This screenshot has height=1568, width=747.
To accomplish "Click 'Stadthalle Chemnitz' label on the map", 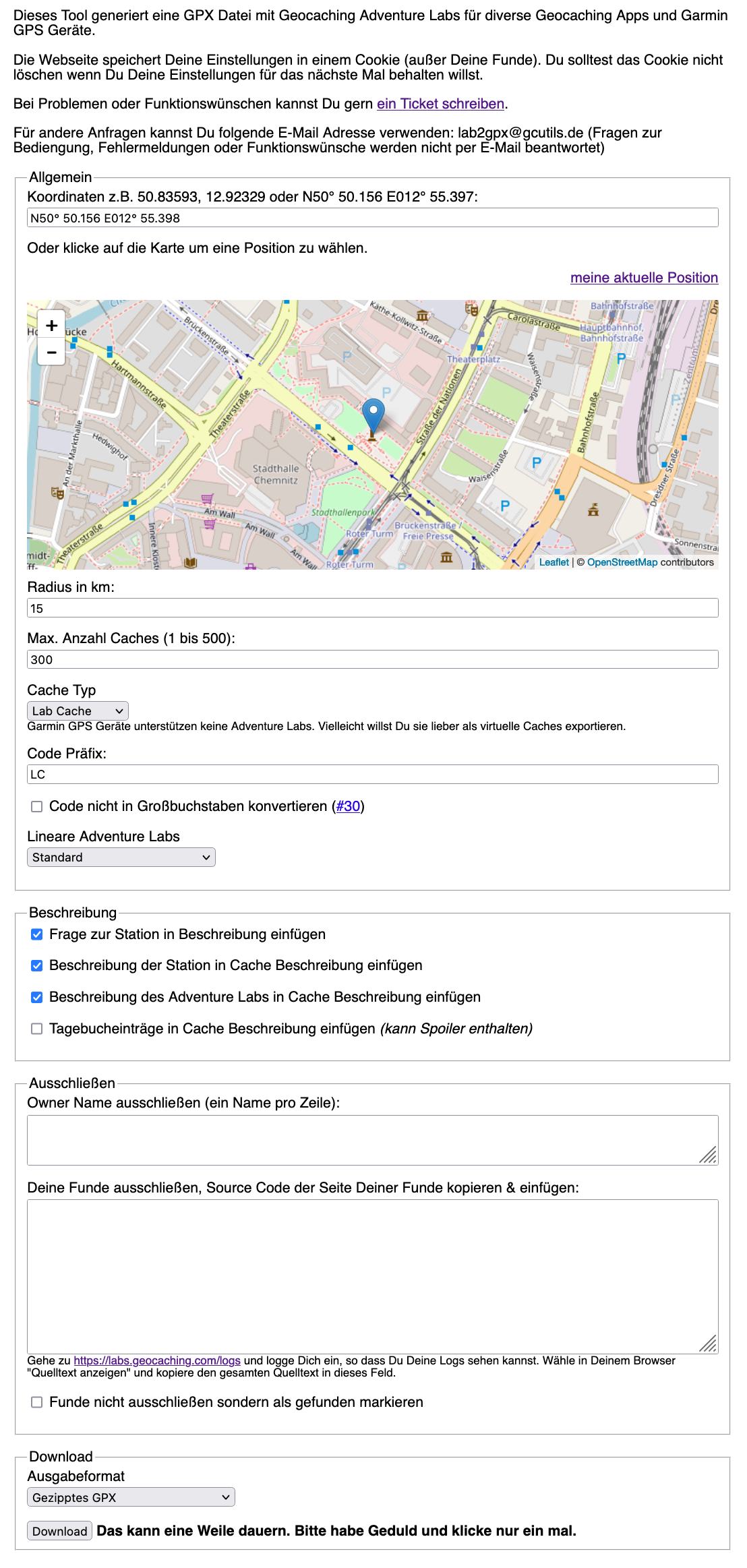I will (276, 475).
